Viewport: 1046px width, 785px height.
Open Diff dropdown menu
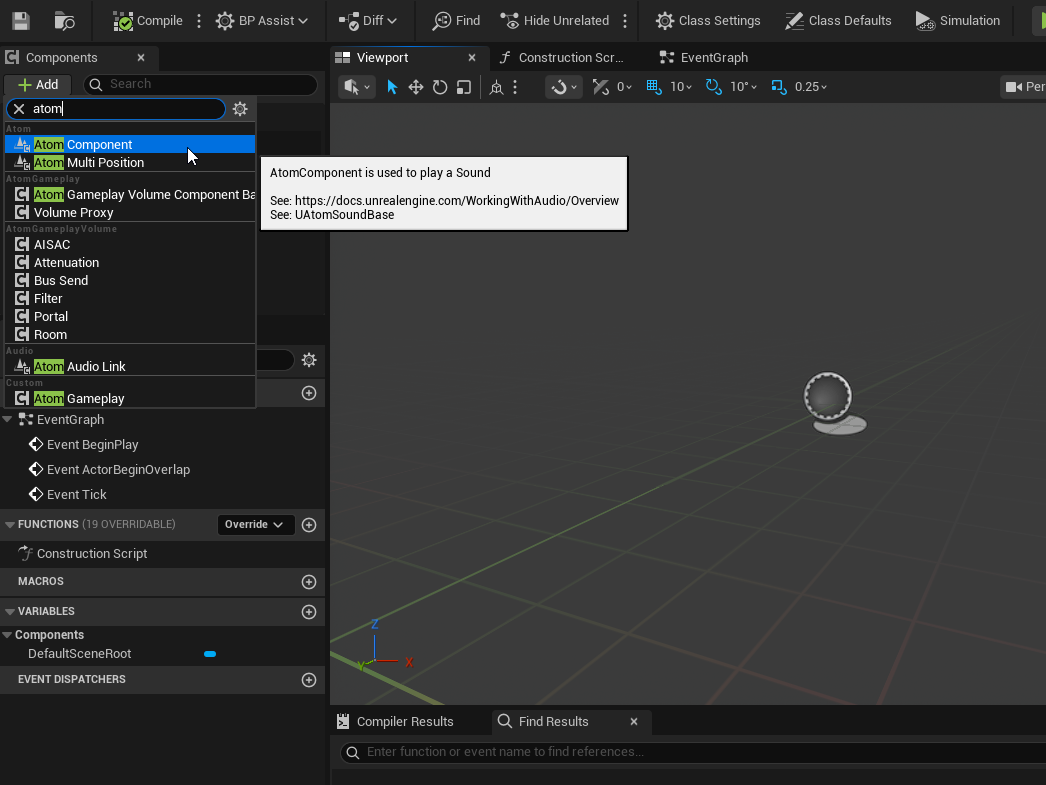(x=368, y=21)
